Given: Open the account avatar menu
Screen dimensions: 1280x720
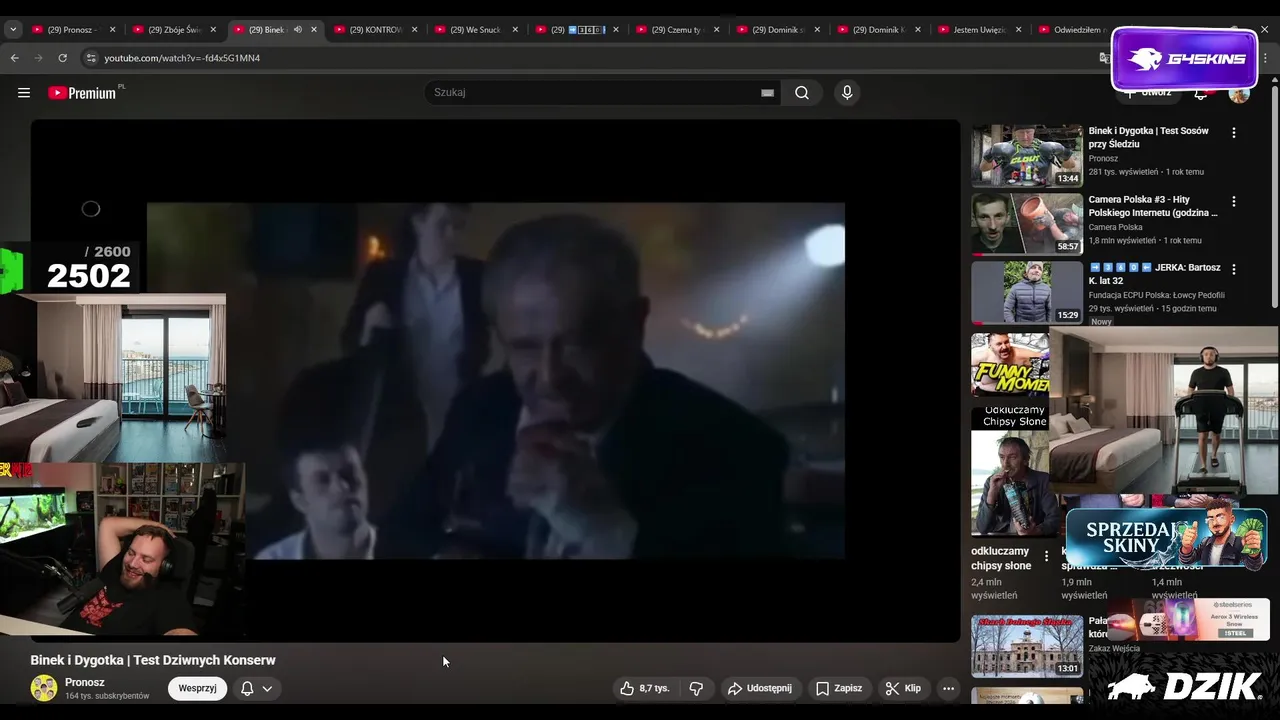Looking at the screenshot, I should (x=1239, y=94).
